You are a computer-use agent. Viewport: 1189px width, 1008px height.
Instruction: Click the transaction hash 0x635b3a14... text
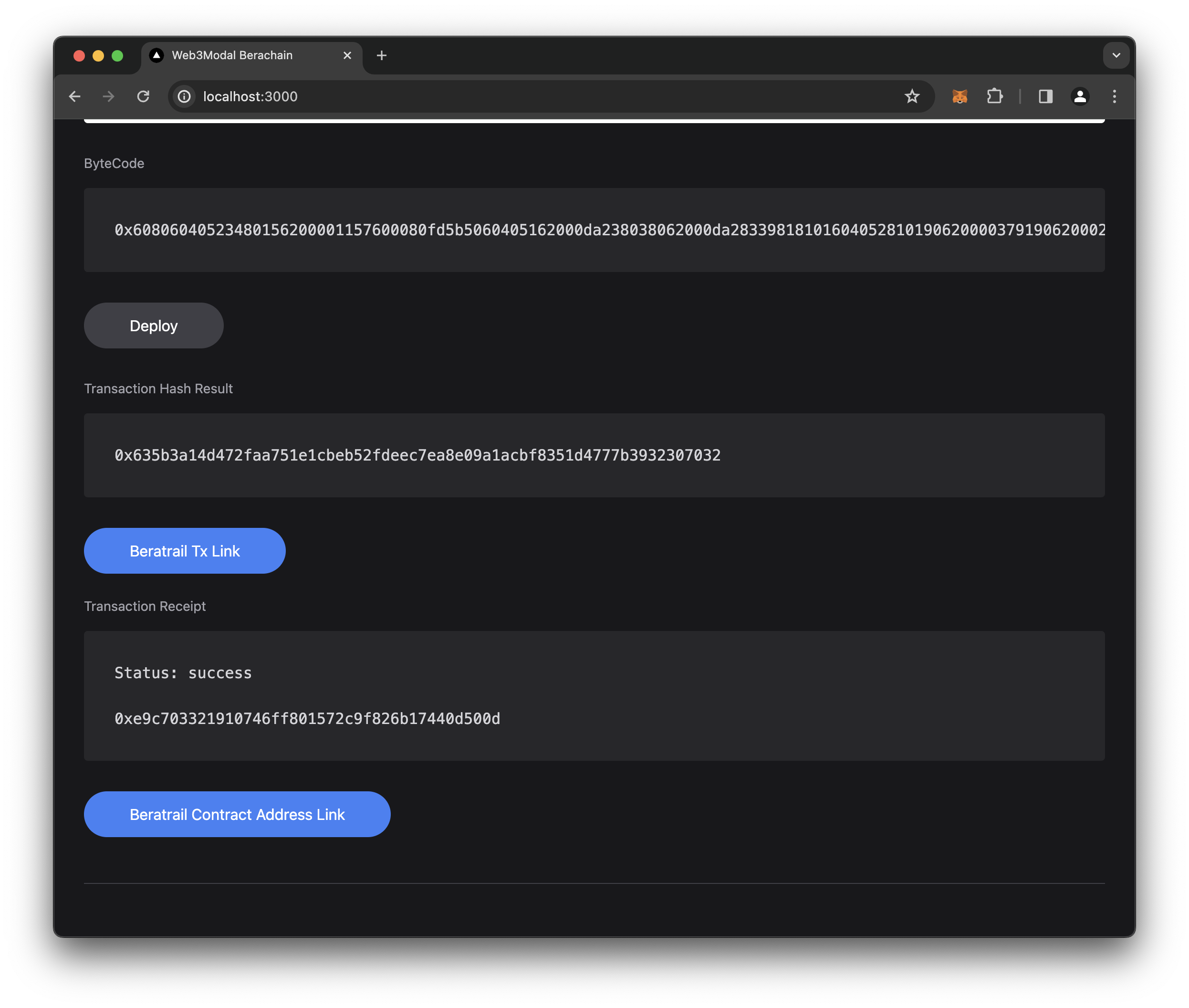(x=417, y=455)
